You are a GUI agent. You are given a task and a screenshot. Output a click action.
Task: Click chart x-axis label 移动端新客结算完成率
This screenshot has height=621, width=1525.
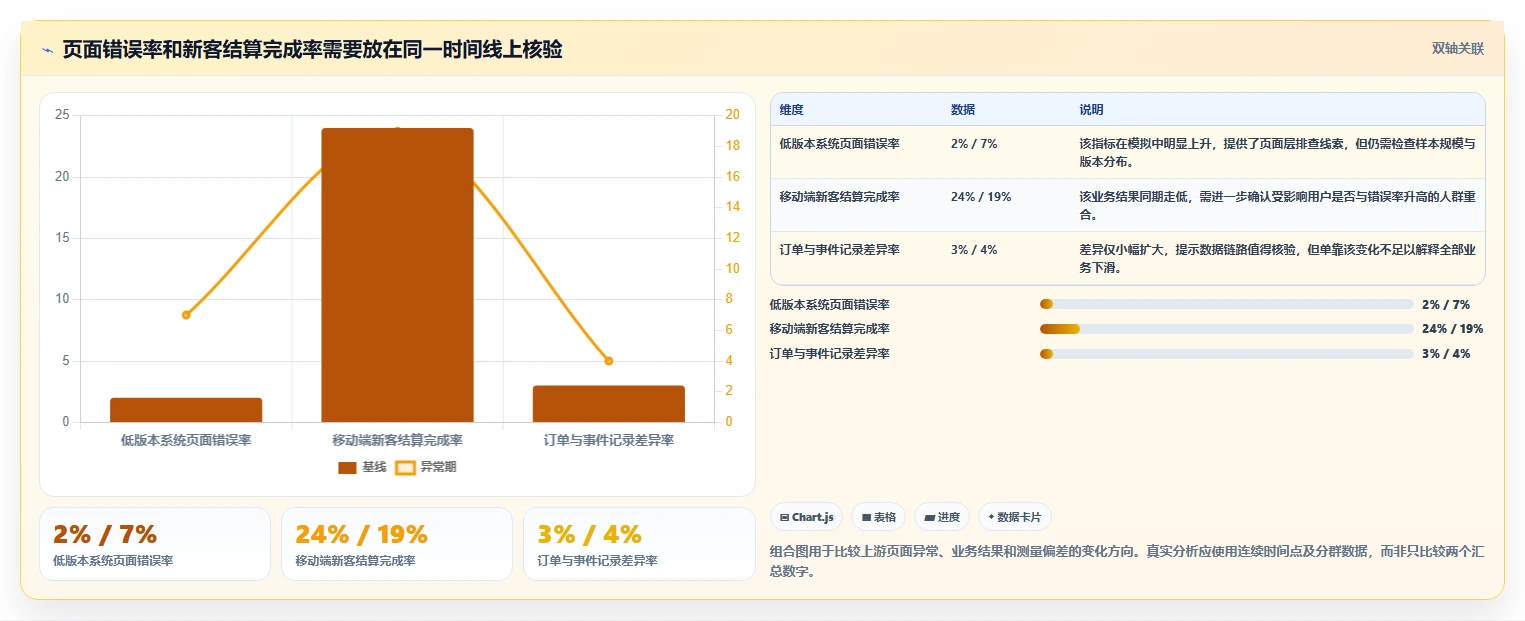(397, 440)
